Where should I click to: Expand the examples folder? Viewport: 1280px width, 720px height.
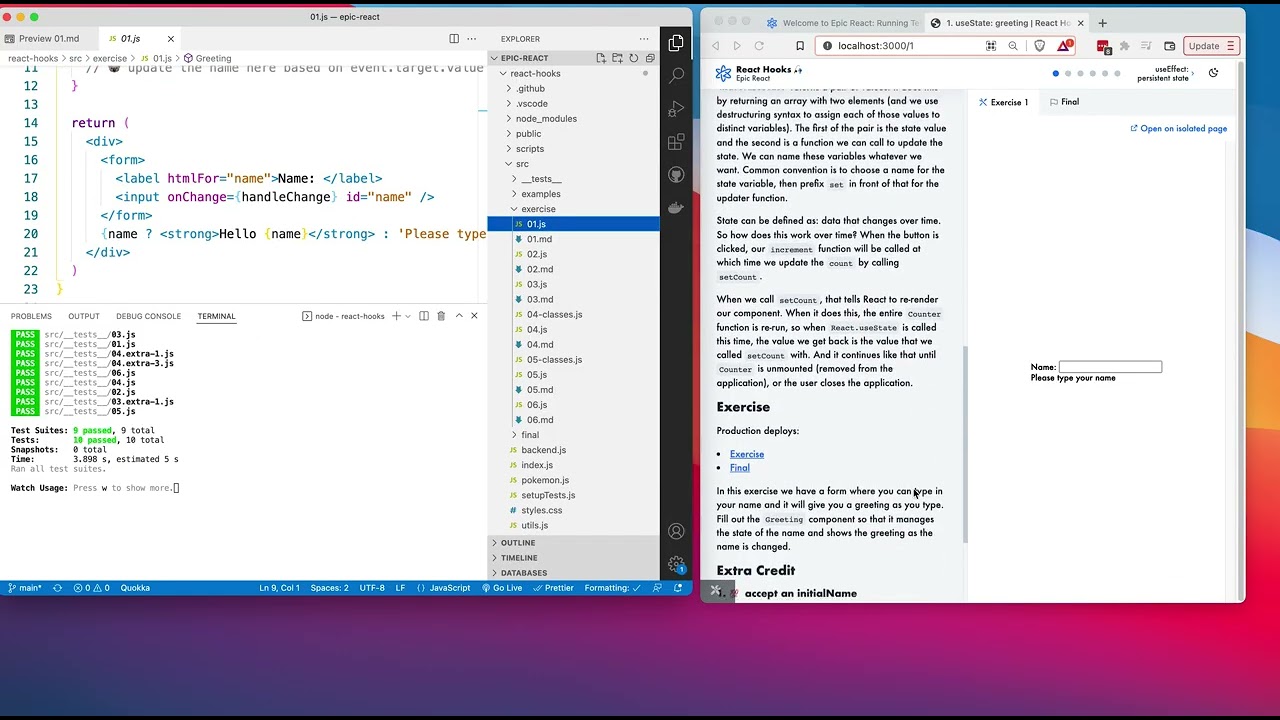click(540, 194)
